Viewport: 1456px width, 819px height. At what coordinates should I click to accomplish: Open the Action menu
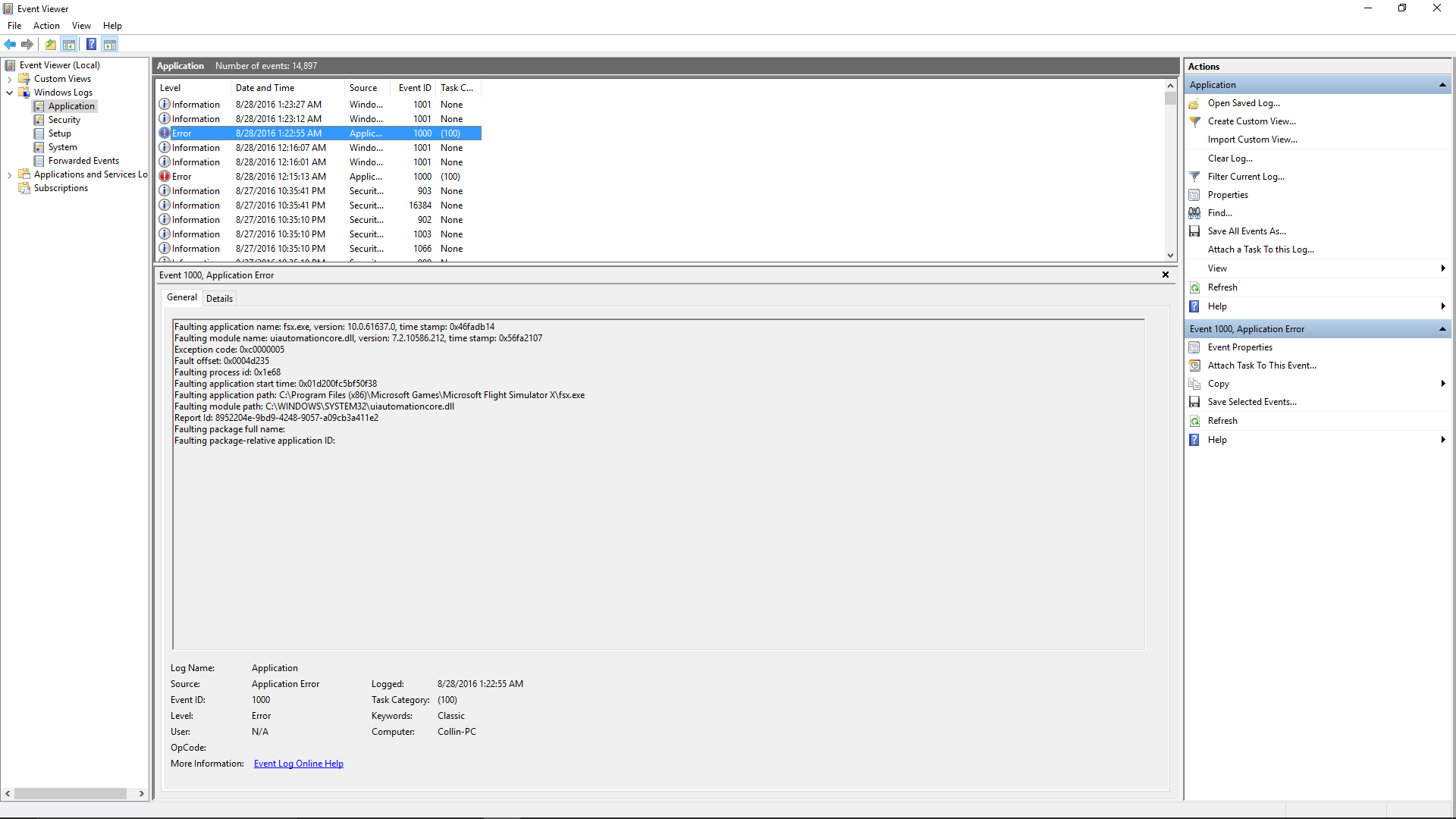point(46,26)
